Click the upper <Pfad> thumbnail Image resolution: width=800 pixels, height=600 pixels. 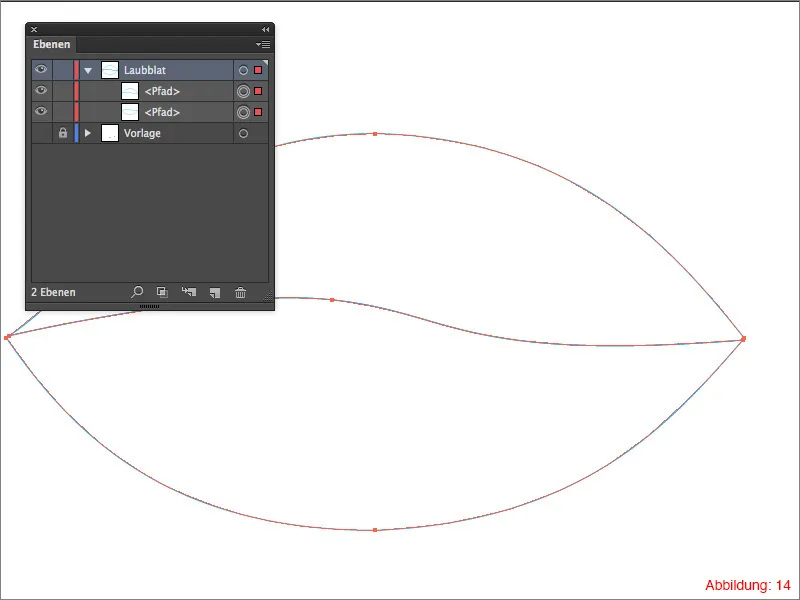130,91
